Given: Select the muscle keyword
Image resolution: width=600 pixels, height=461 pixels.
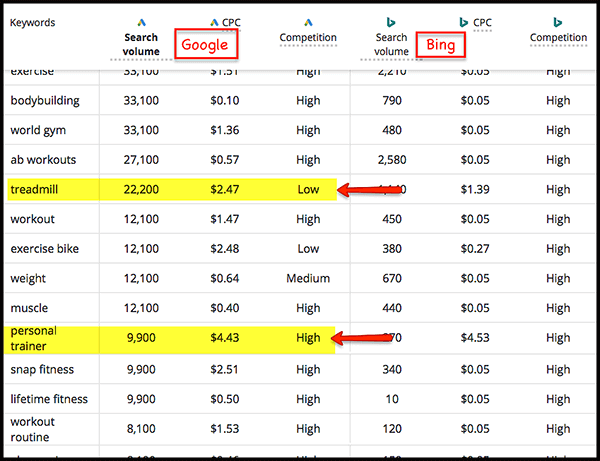Looking at the screenshot, I should (x=29, y=308).
